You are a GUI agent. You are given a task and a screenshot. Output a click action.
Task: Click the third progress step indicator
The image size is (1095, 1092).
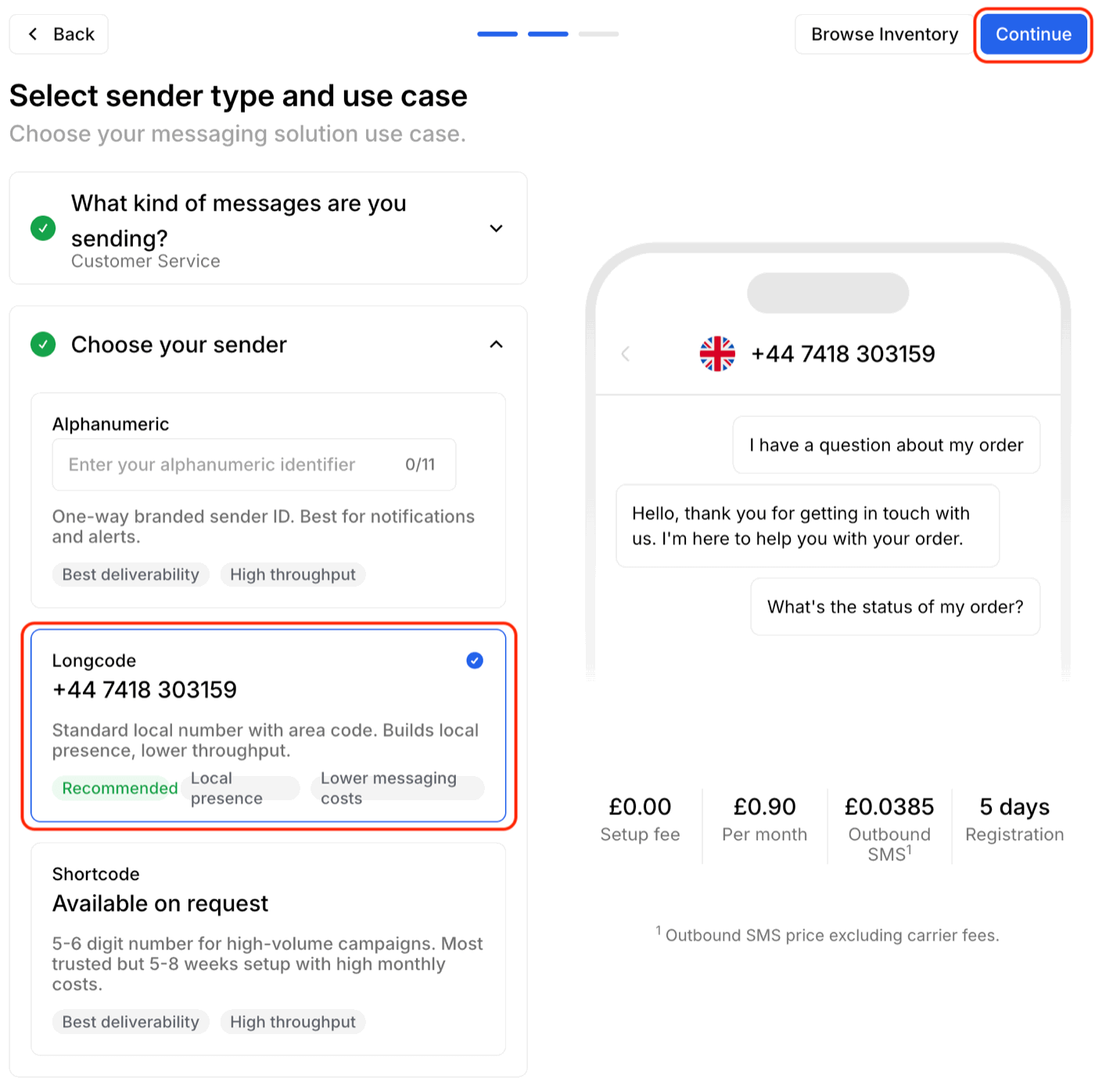click(x=598, y=34)
